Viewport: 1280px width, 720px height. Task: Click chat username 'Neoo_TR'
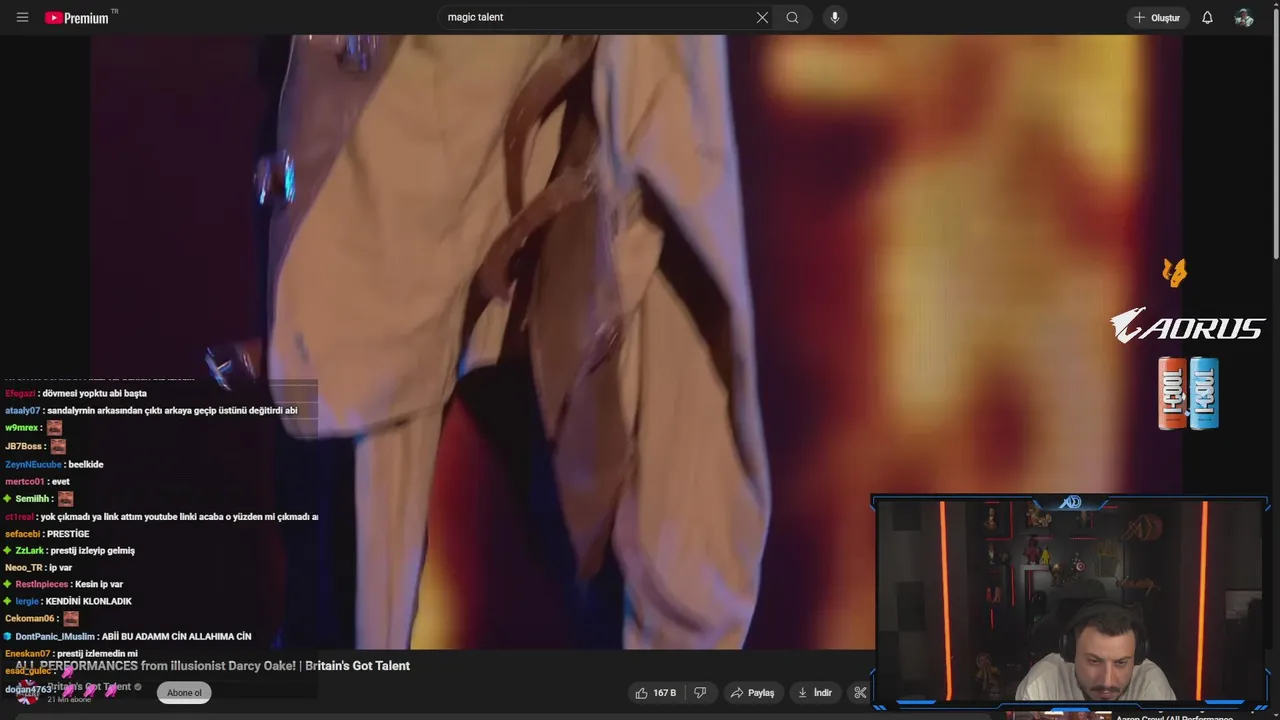point(24,567)
